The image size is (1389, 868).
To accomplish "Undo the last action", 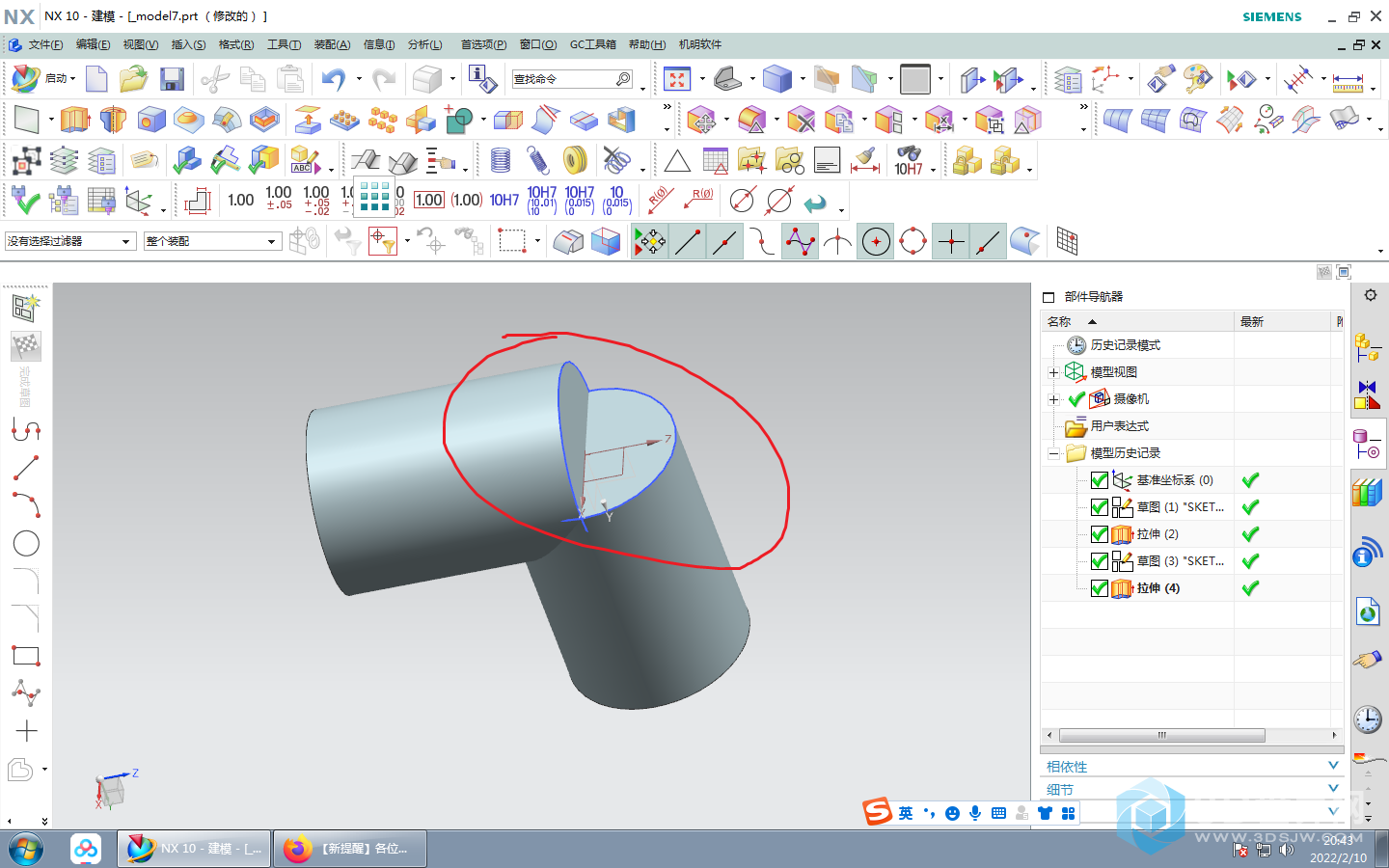I will [333, 79].
